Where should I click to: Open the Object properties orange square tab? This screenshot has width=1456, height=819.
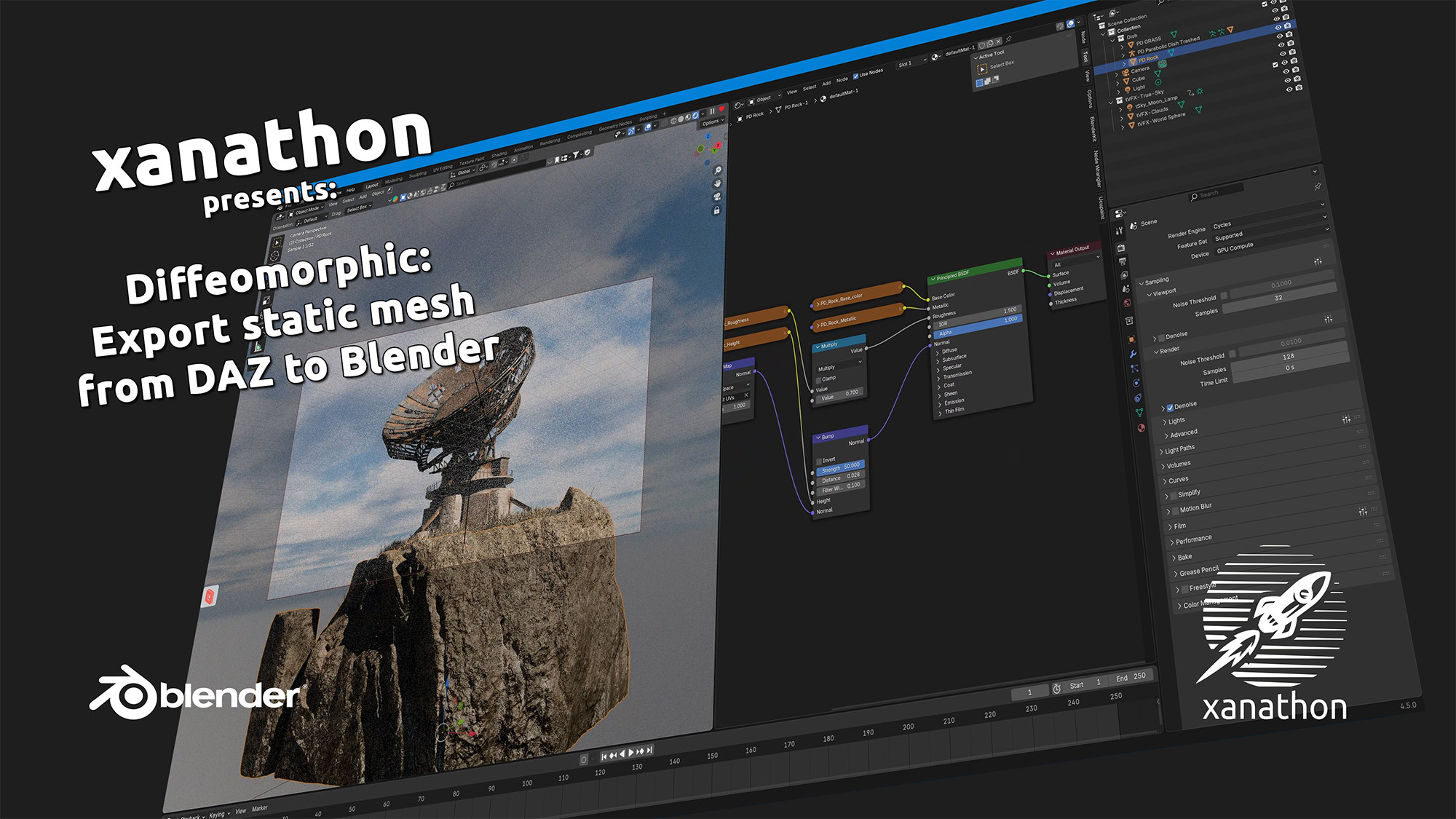point(1131,339)
